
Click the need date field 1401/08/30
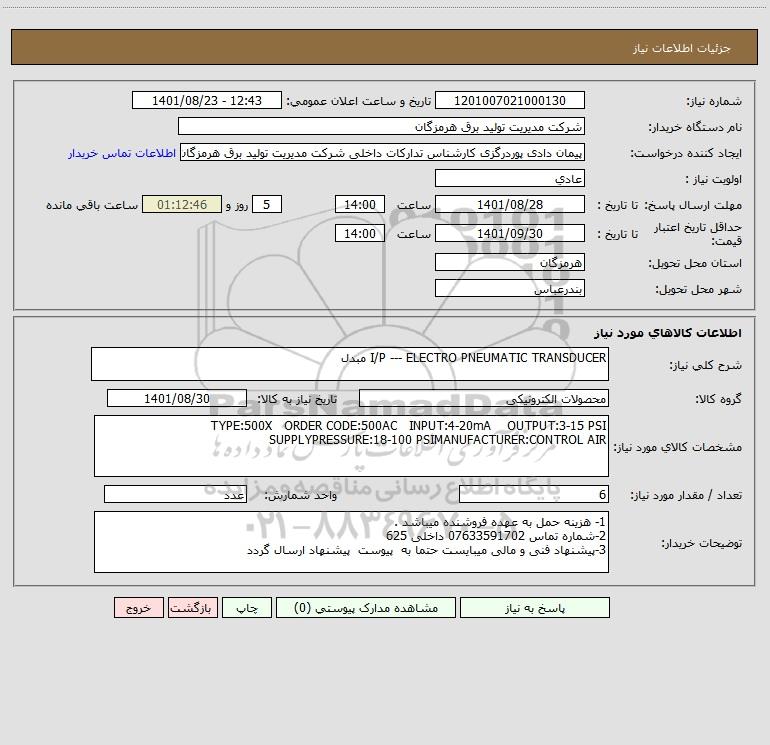click(177, 398)
